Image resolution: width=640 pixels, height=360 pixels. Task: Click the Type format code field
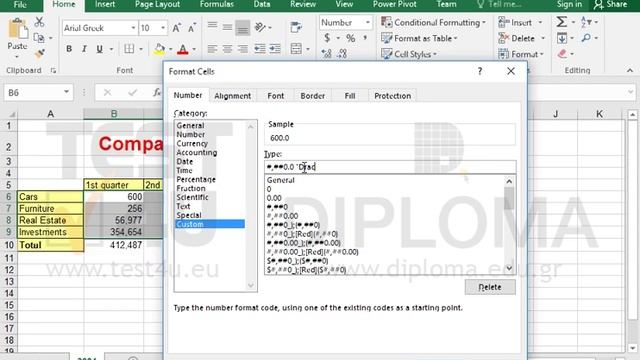tap(390, 167)
